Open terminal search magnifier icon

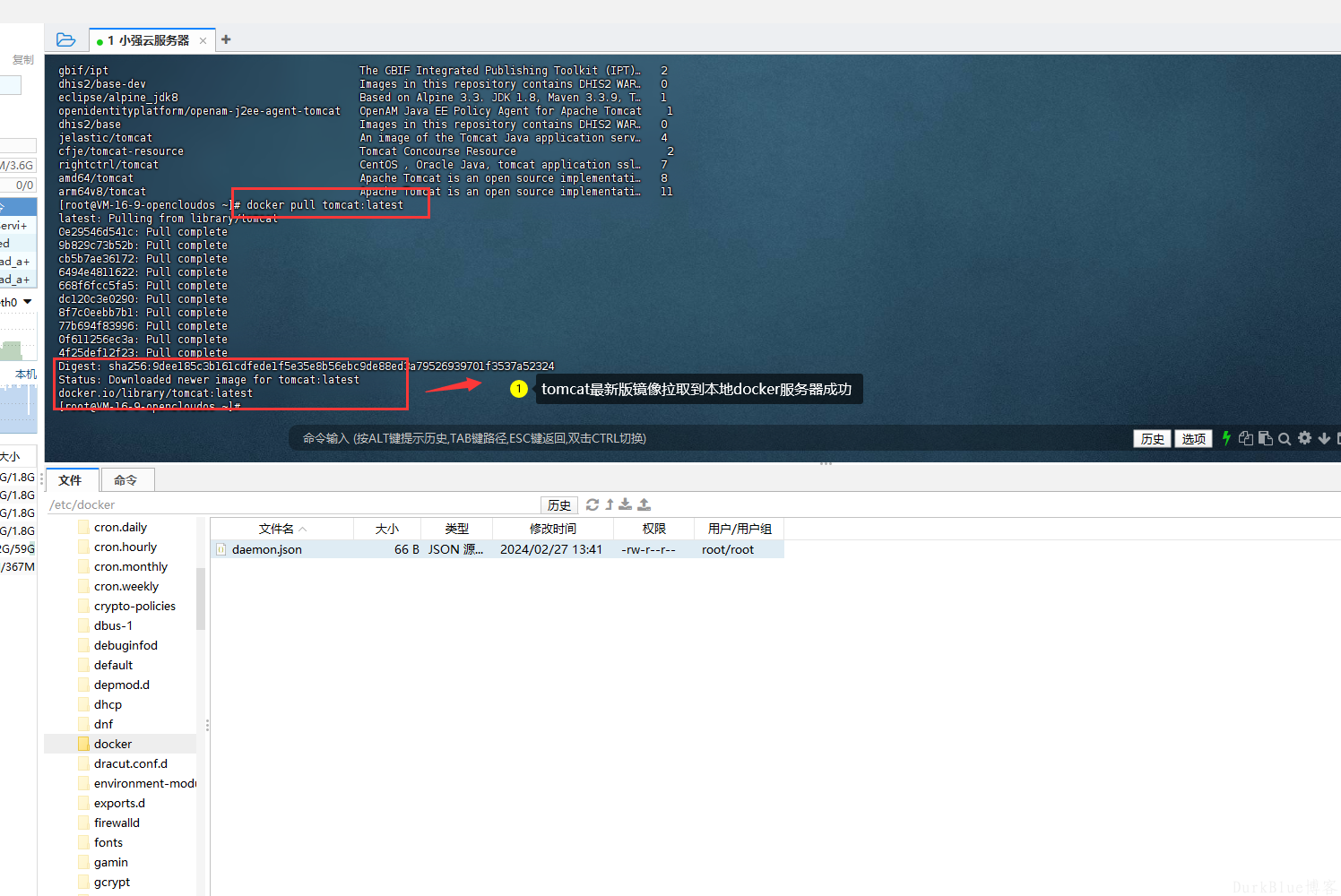(1285, 438)
